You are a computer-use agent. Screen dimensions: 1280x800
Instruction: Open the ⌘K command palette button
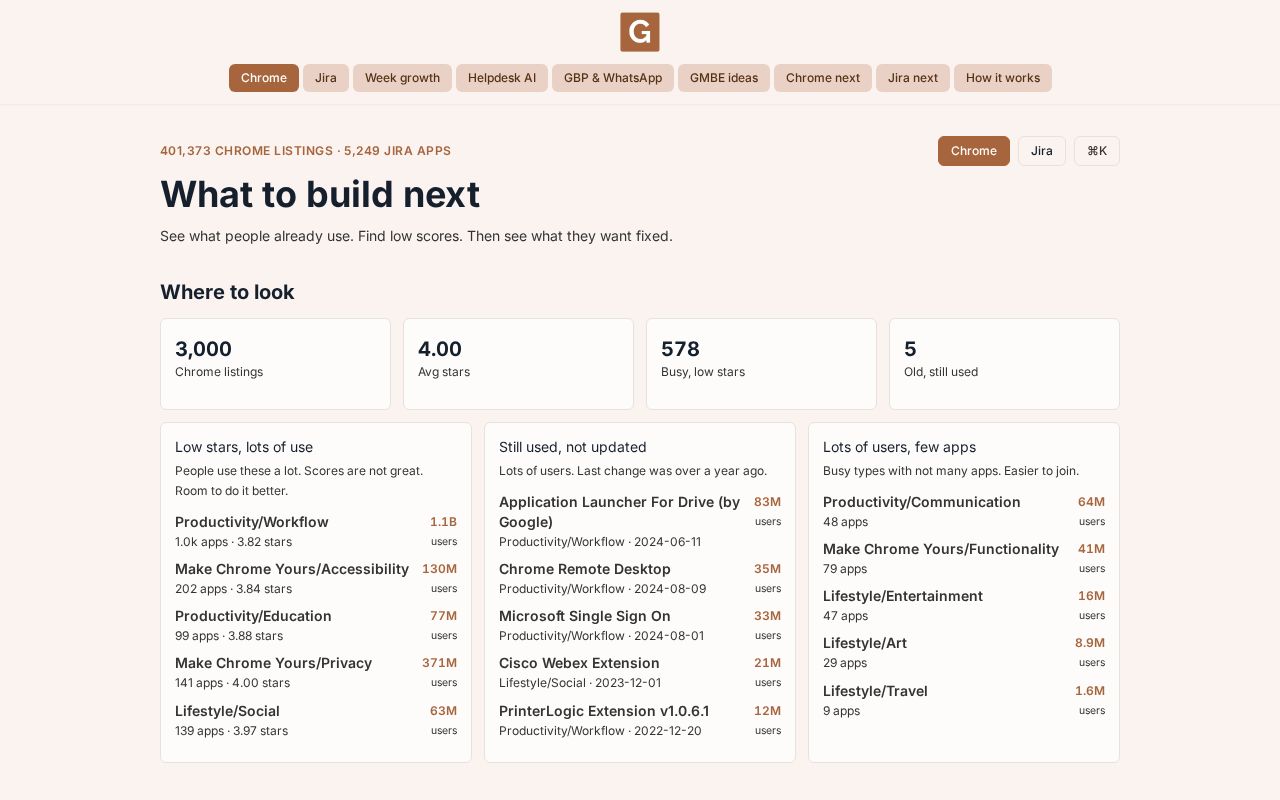point(1097,151)
